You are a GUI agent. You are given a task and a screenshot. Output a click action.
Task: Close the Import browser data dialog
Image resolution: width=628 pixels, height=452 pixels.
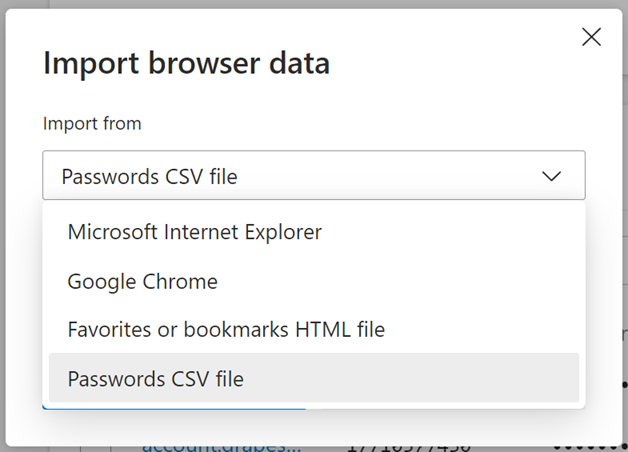click(x=591, y=38)
